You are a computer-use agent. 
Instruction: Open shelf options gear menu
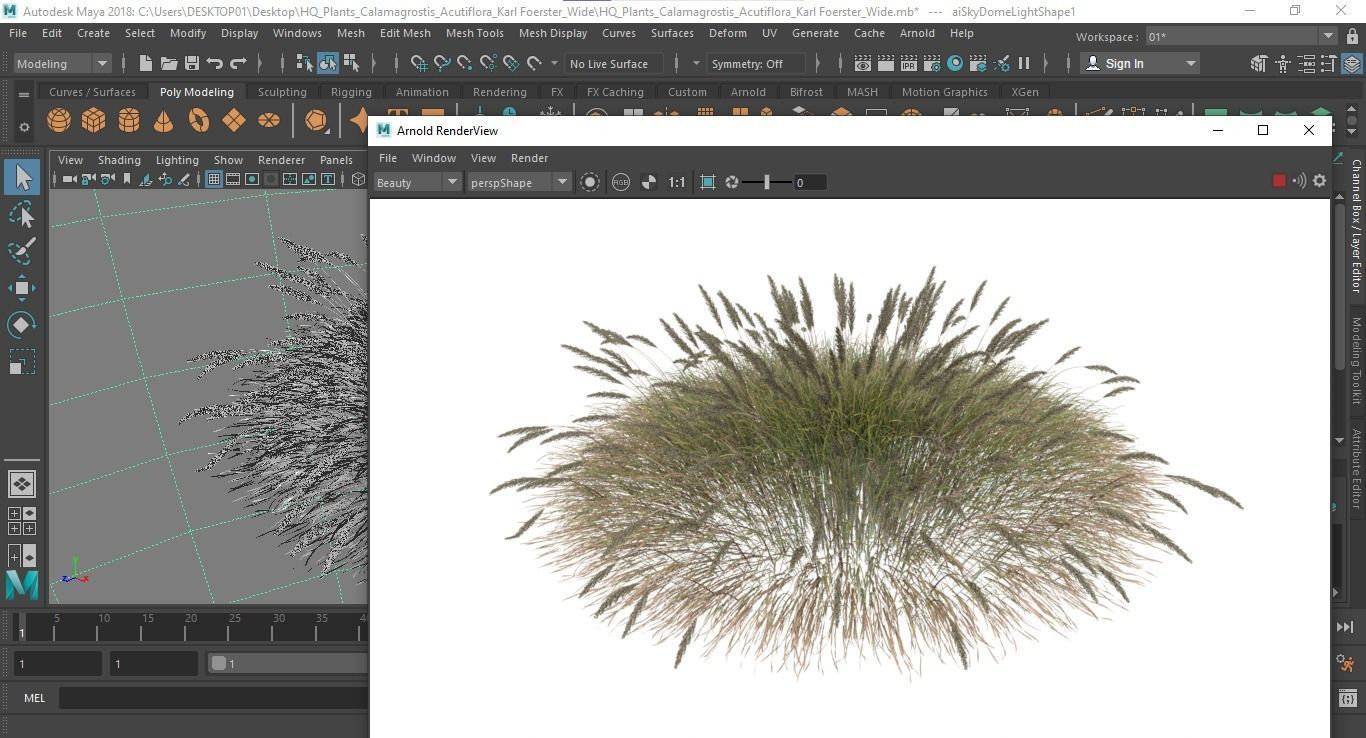pyautogui.click(x=24, y=127)
